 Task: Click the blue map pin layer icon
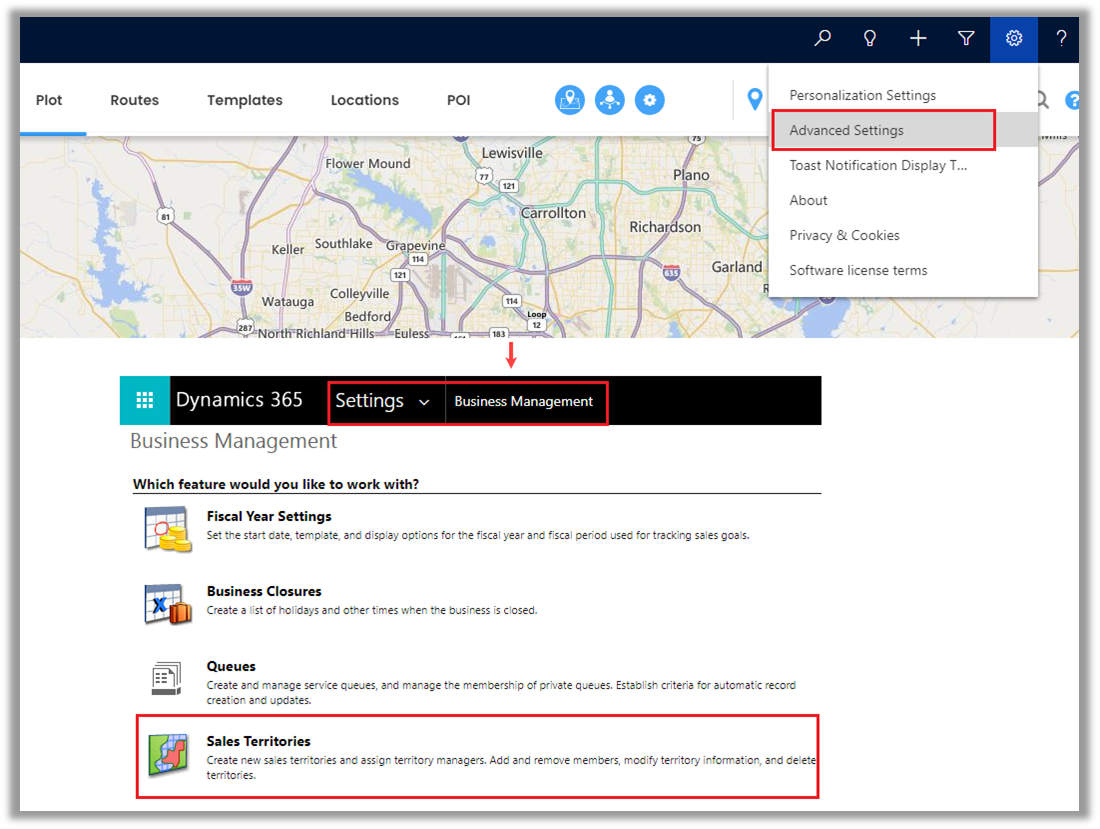tap(570, 100)
